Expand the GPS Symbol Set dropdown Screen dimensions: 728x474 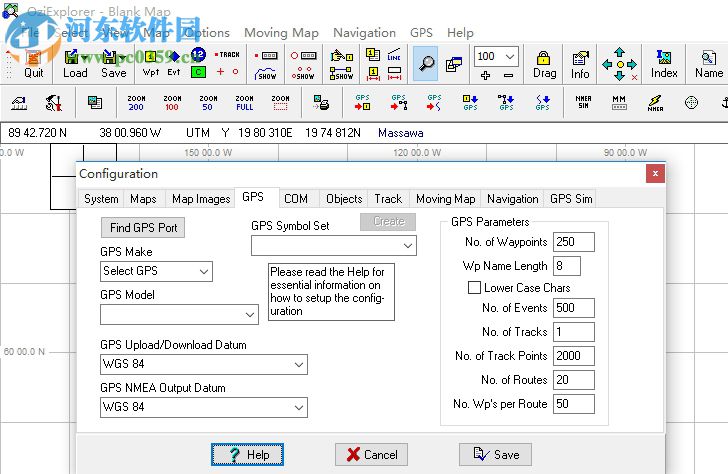click(408, 245)
